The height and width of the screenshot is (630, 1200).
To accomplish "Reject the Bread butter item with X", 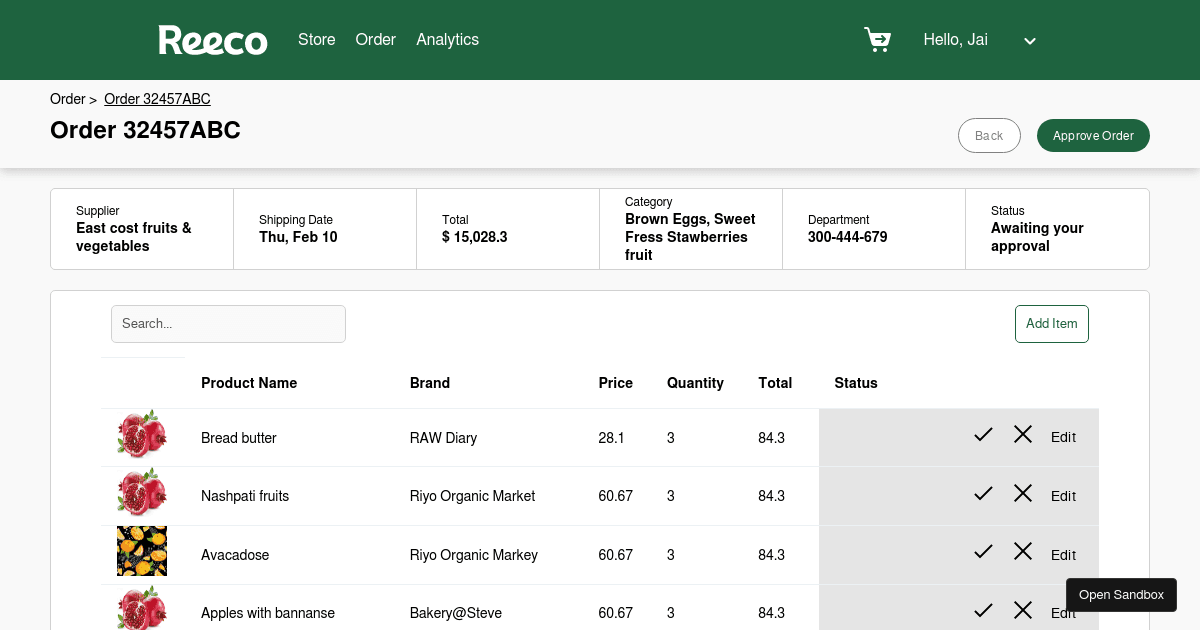I will click(1023, 434).
